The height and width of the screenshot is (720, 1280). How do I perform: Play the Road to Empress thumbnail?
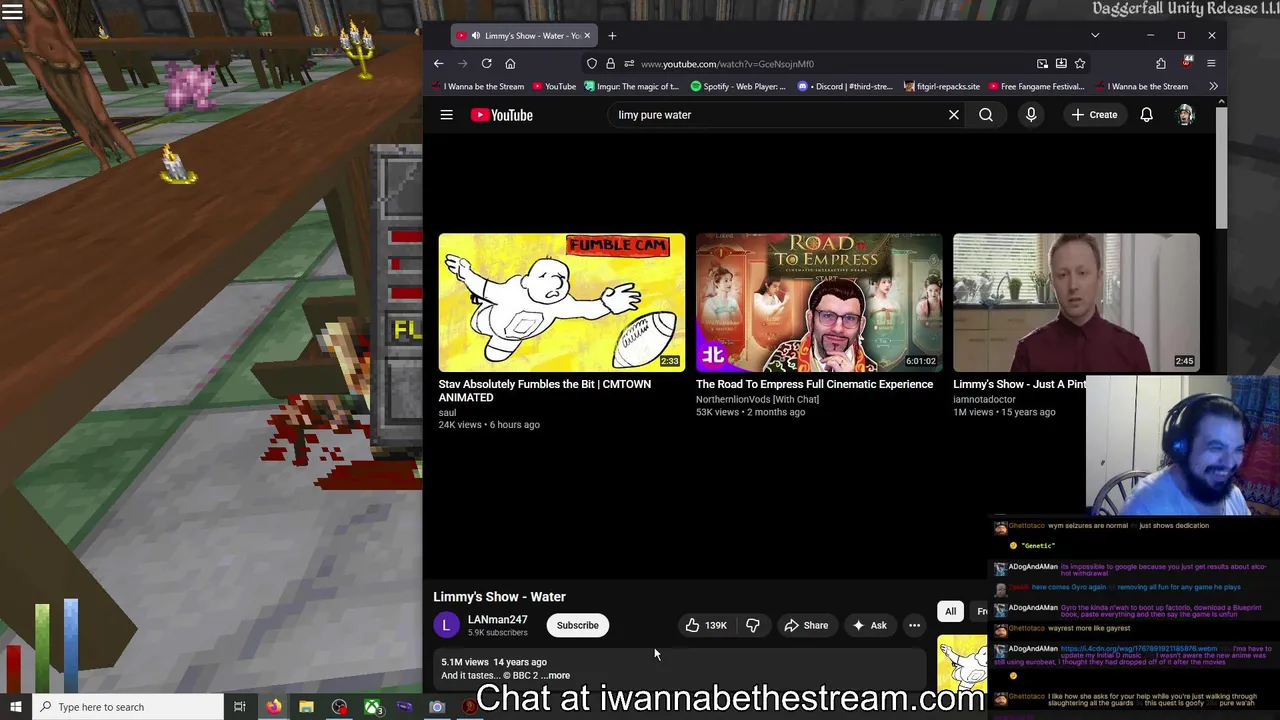point(819,303)
